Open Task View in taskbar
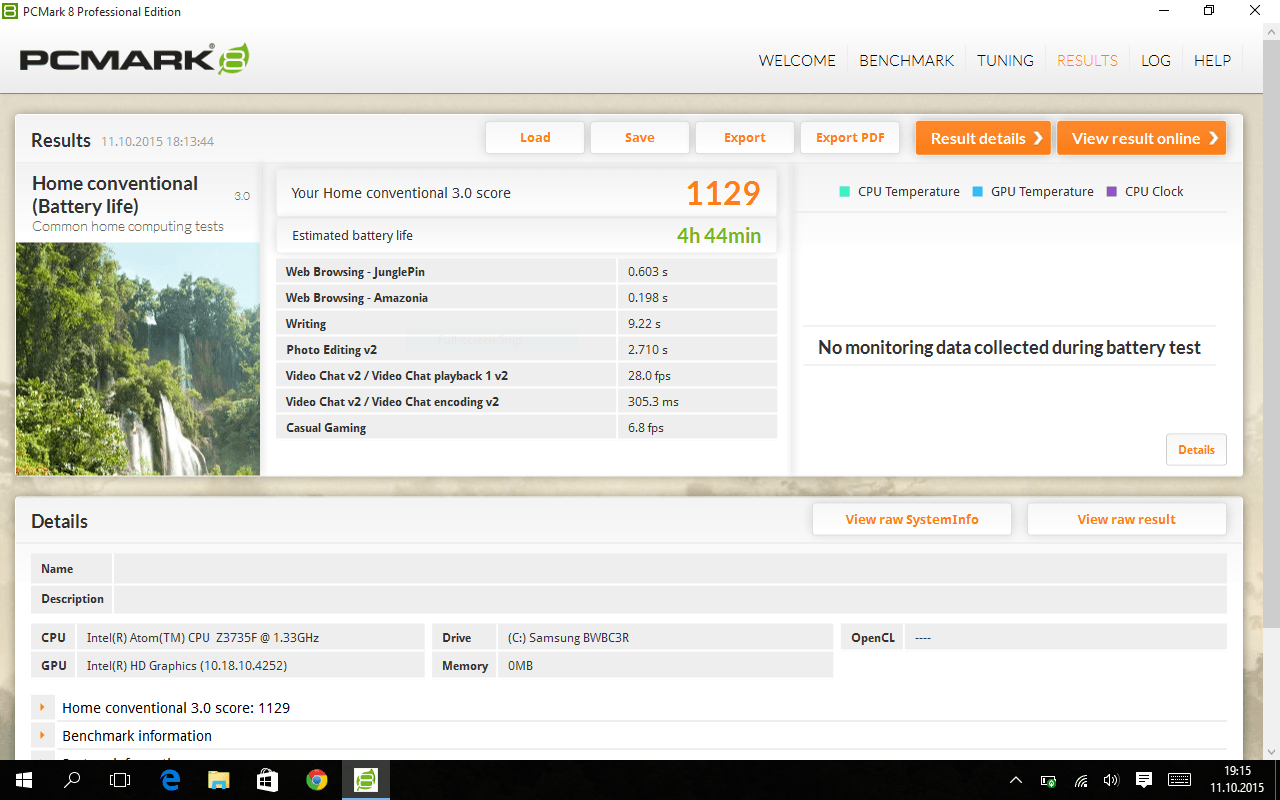 click(x=120, y=780)
